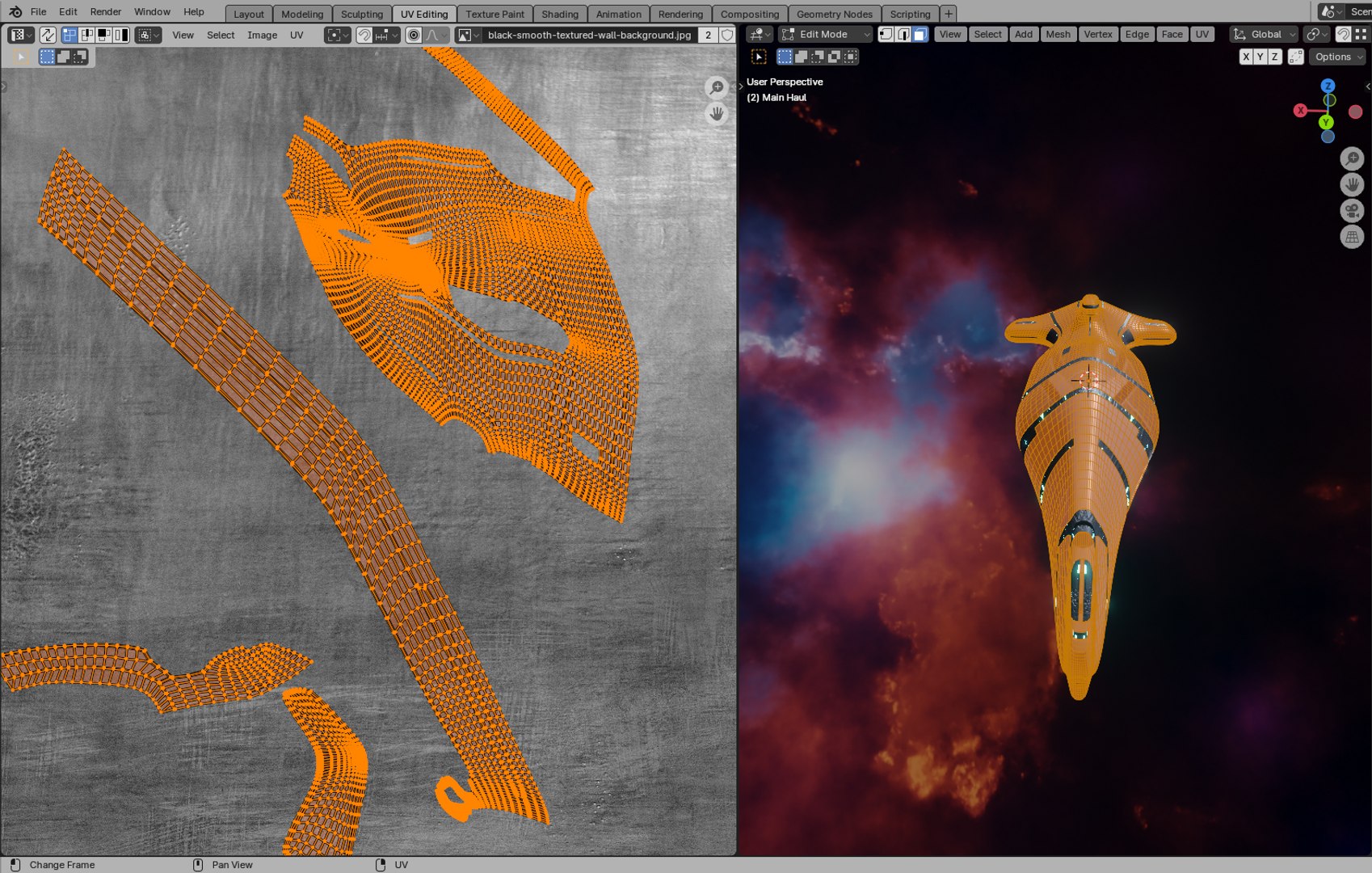
Task: Toggle automerge vertices icon
Action: click(1296, 57)
